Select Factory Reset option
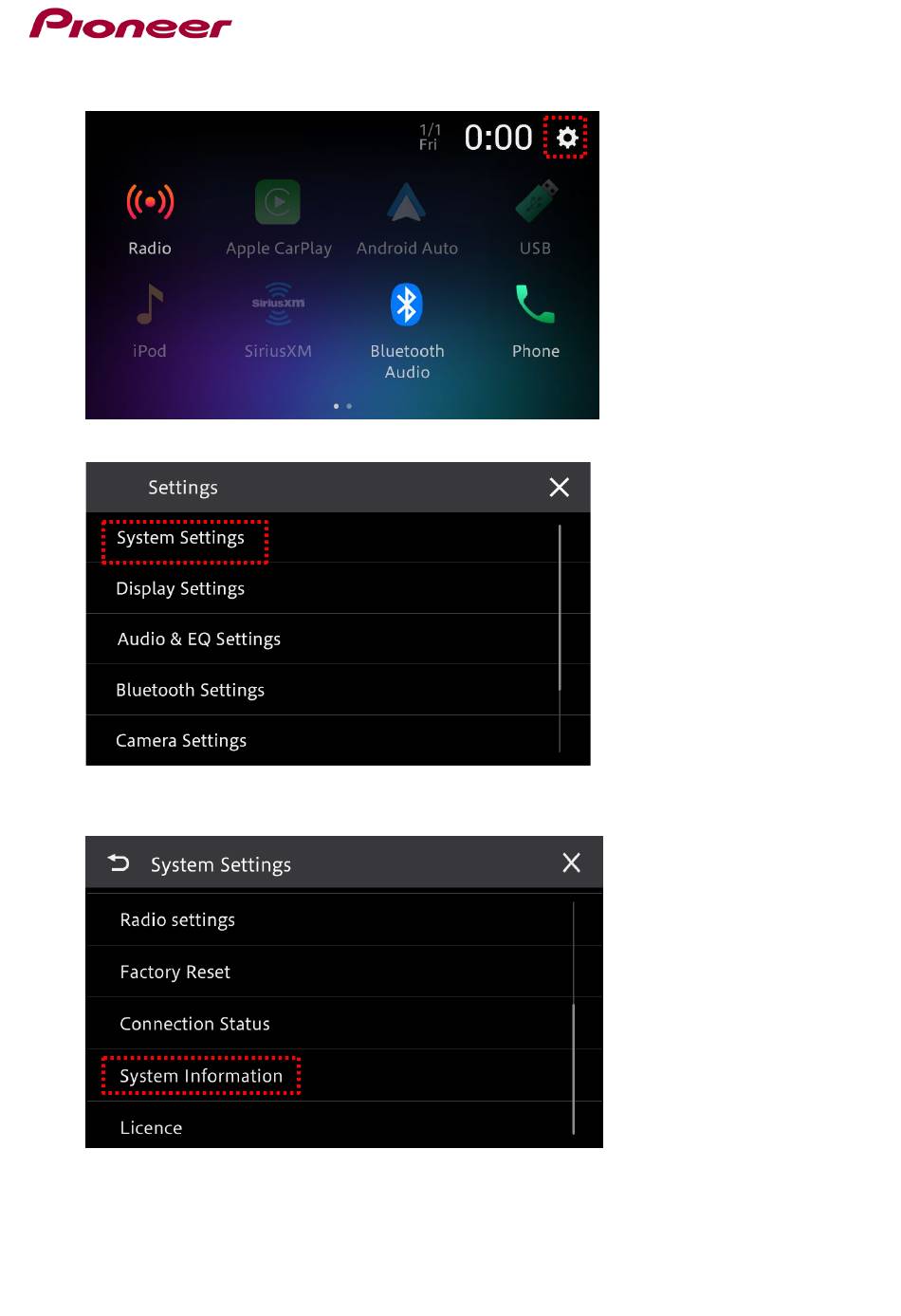This screenshot has height=1316, width=901. [344, 972]
